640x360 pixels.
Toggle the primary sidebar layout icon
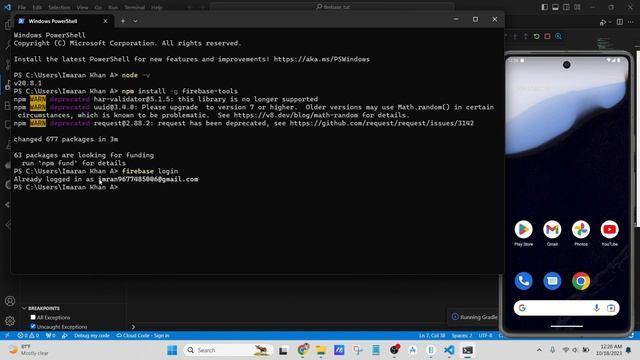[544, 7]
